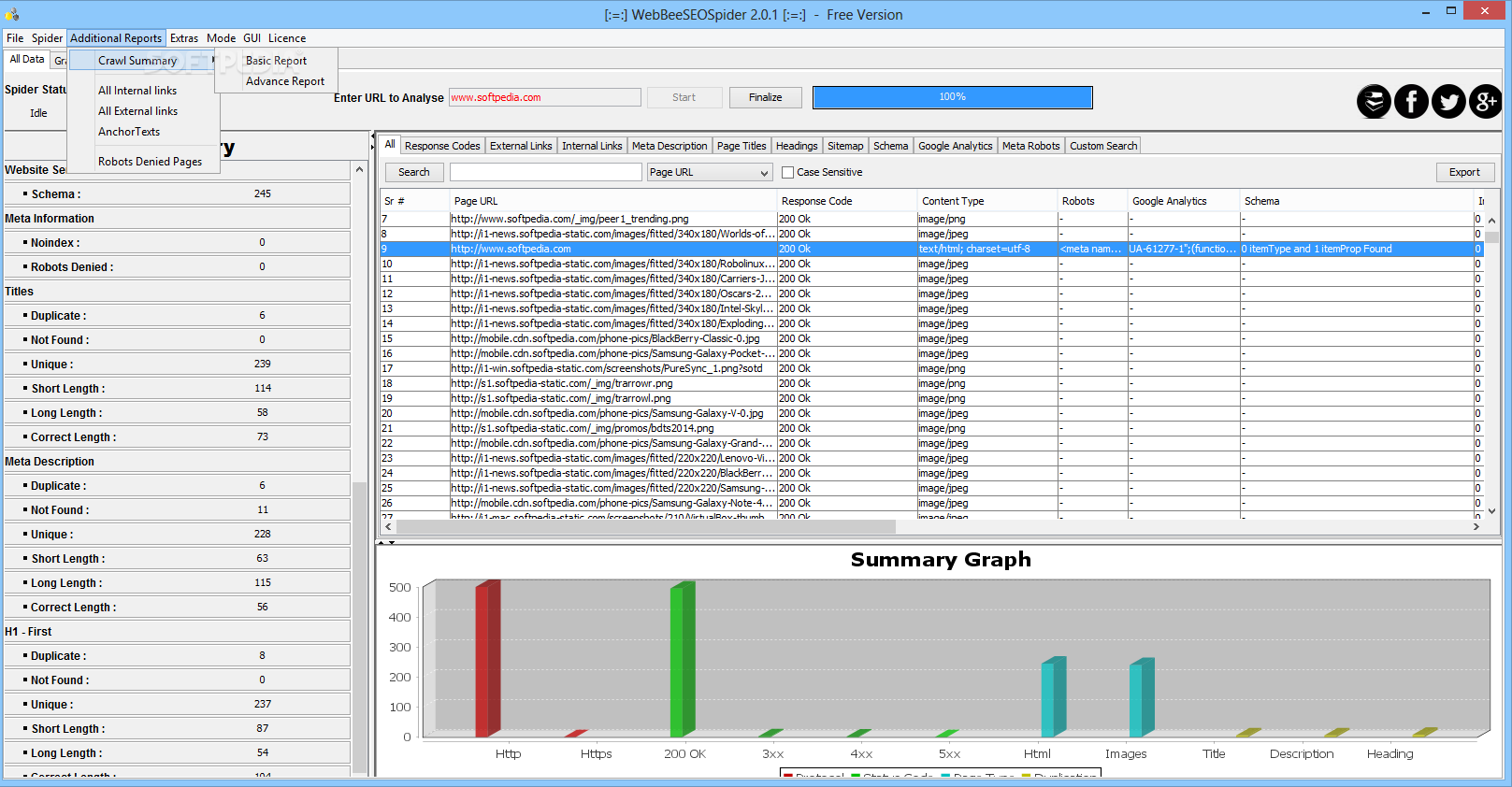The width and height of the screenshot is (1512, 787).
Task: Switch to the Internal Links tab
Action: (x=592, y=146)
